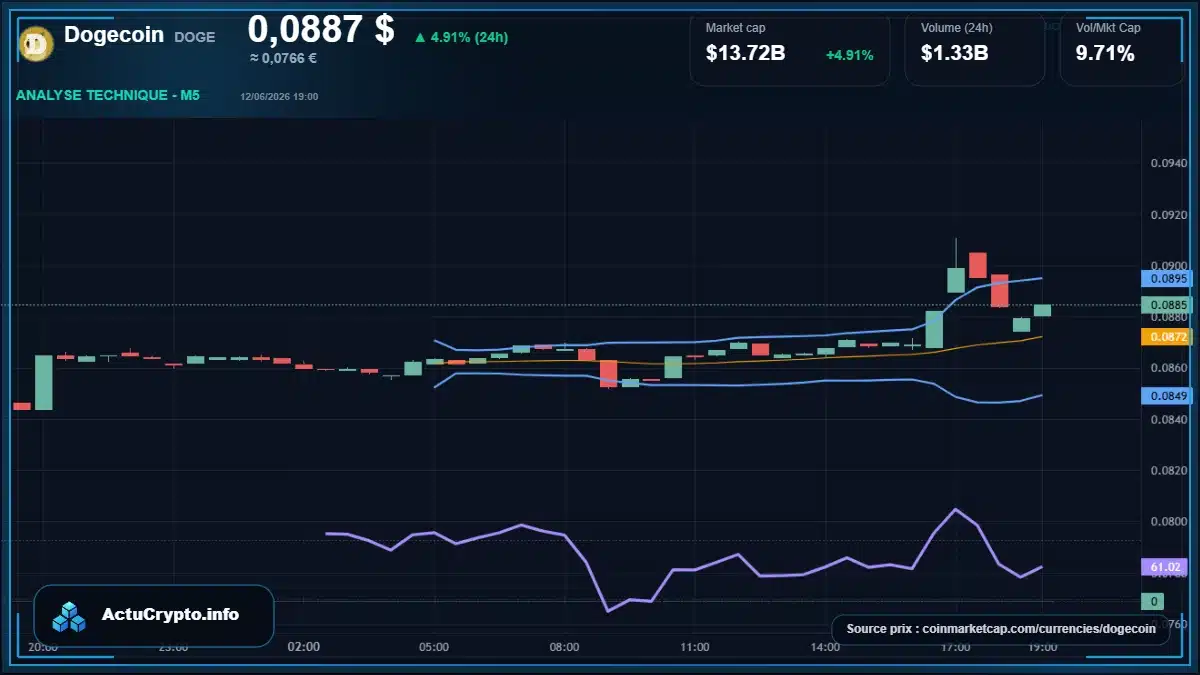Select the Dogecoin name heading

pos(114,34)
